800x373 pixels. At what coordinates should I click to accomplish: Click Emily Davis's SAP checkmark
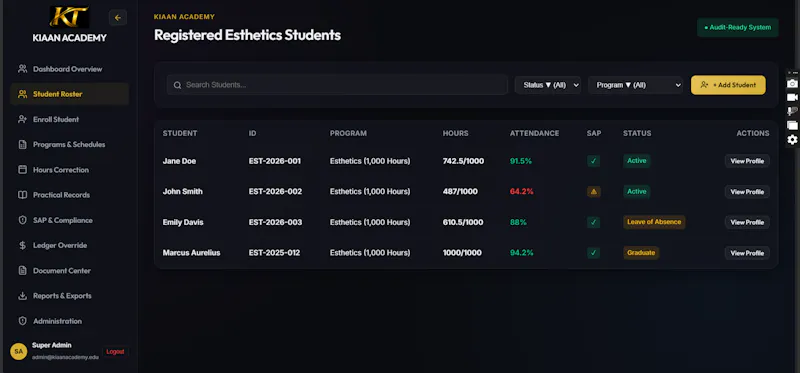[593, 222]
